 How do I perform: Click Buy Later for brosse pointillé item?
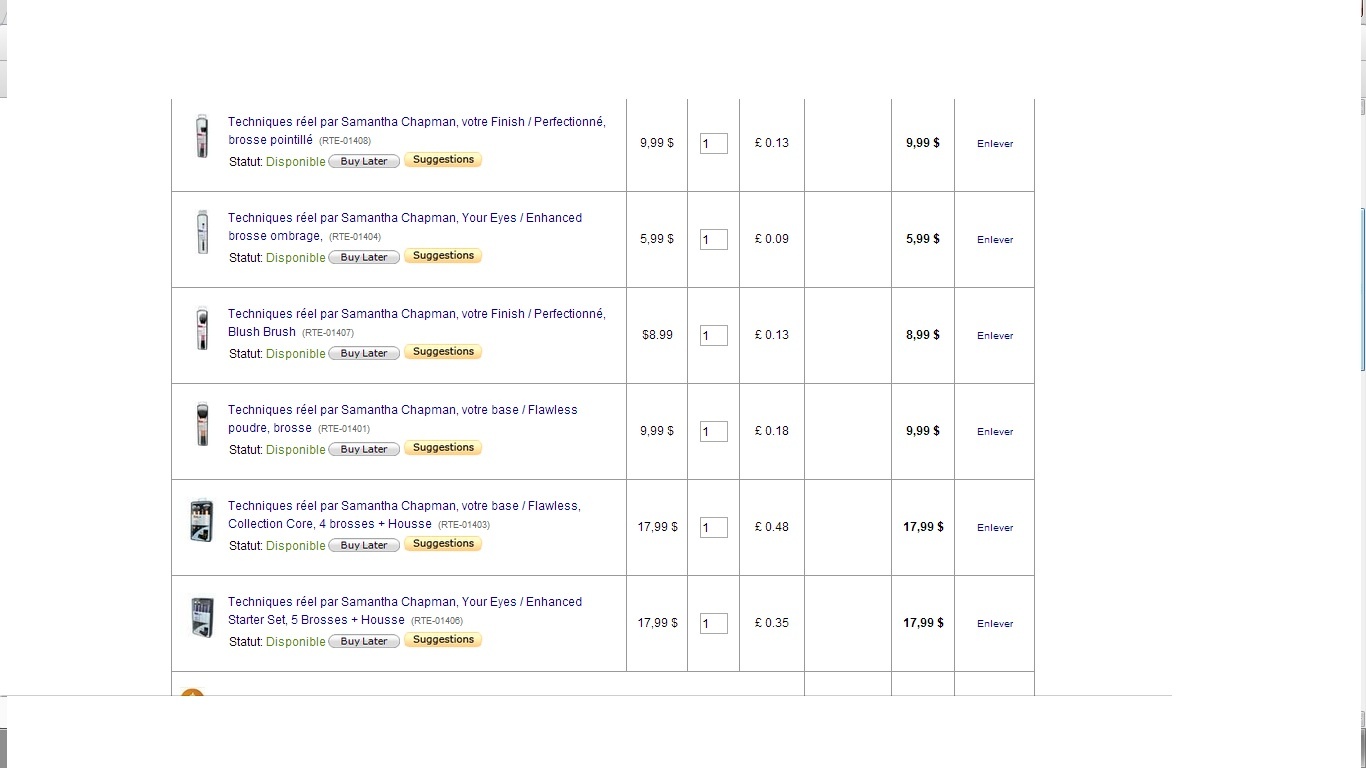point(364,161)
